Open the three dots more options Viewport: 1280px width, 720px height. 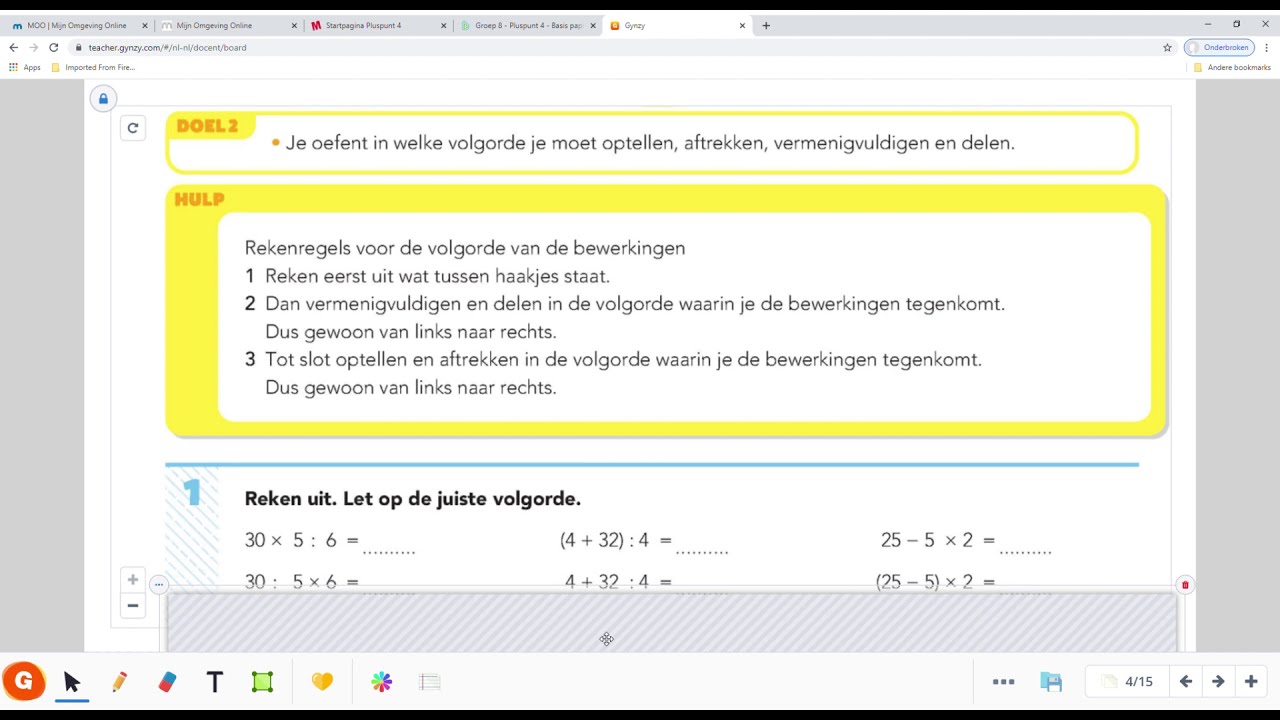click(x=1003, y=682)
